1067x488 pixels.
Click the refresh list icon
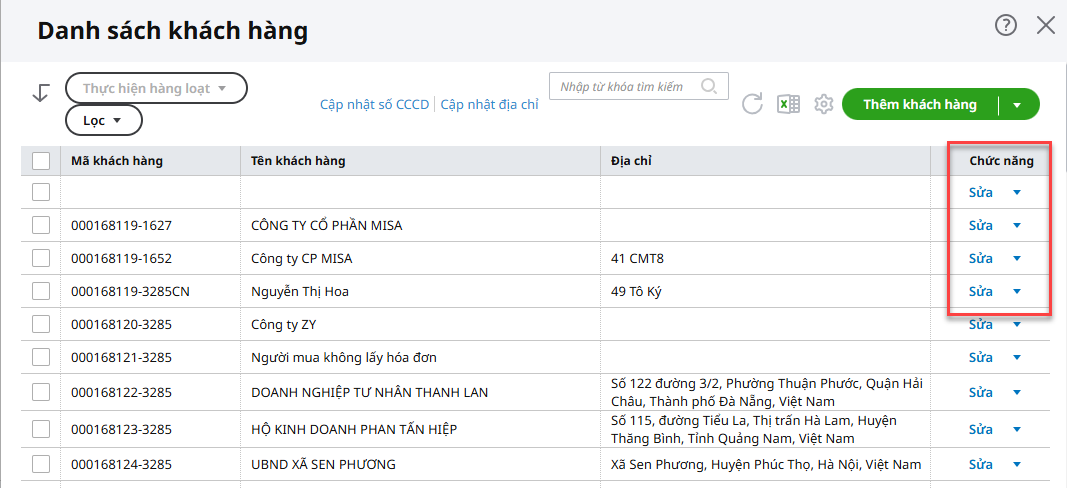(753, 104)
